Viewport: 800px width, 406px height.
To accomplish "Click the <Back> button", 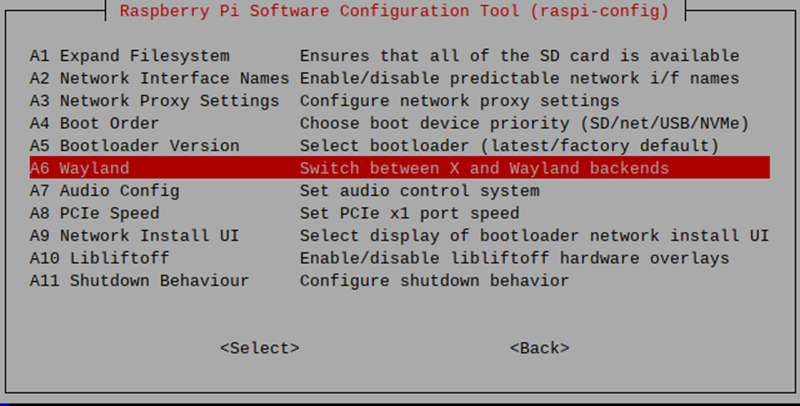I will (x=540, y=348).
